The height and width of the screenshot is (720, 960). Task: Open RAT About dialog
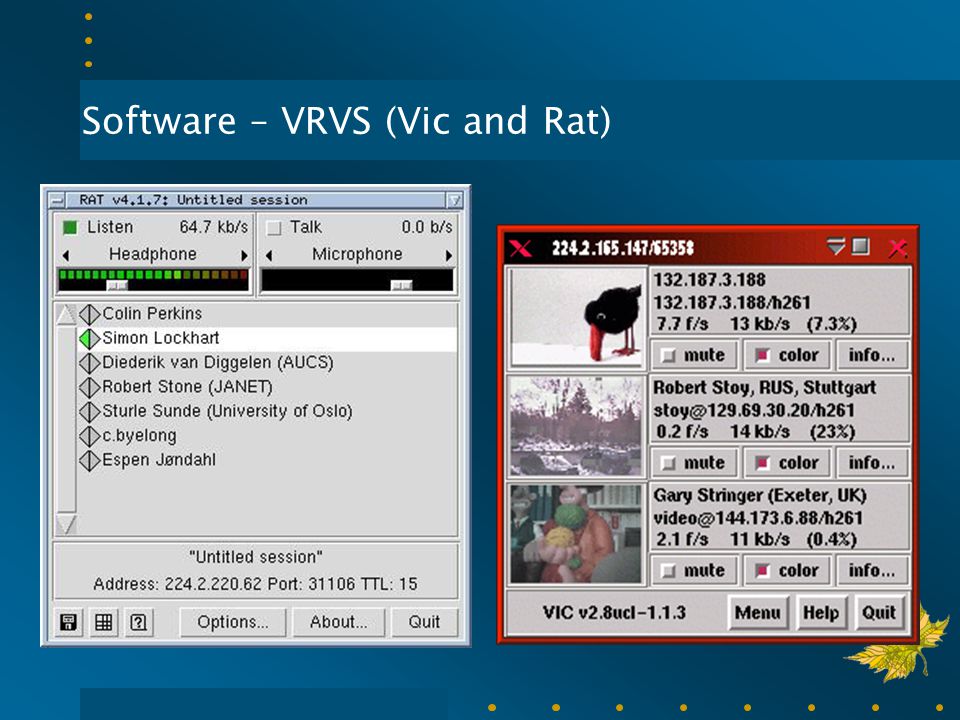(x=339, y=622)
